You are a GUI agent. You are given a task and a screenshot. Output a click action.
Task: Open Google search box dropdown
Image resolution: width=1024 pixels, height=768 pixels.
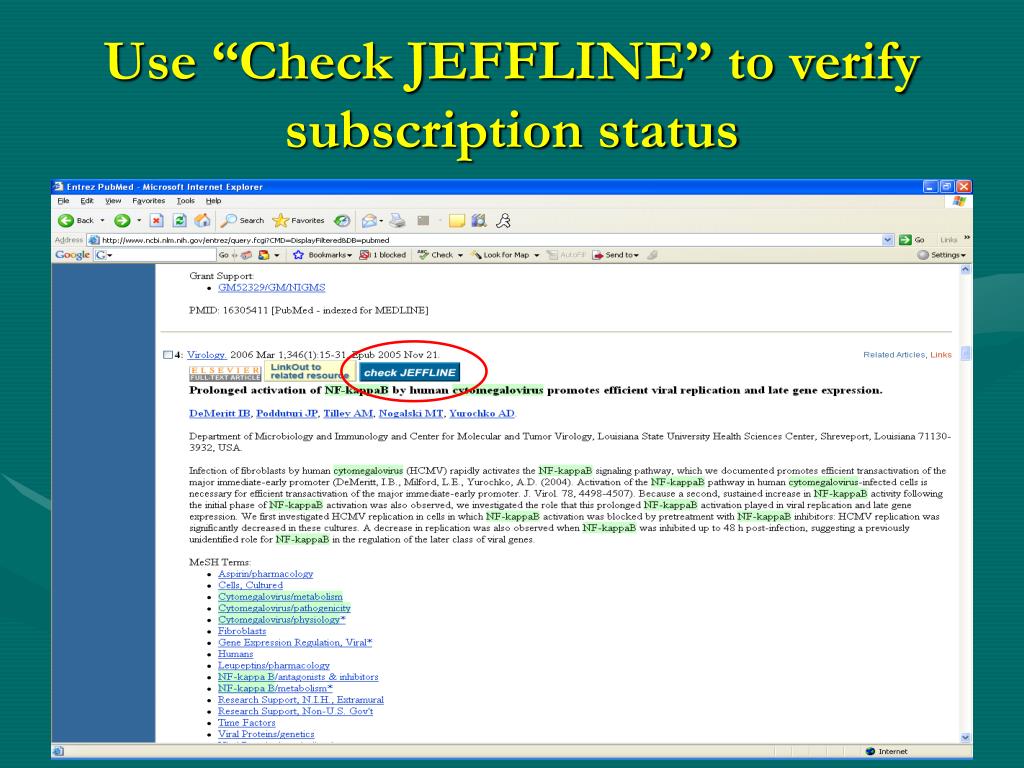(x=110, y=255)
